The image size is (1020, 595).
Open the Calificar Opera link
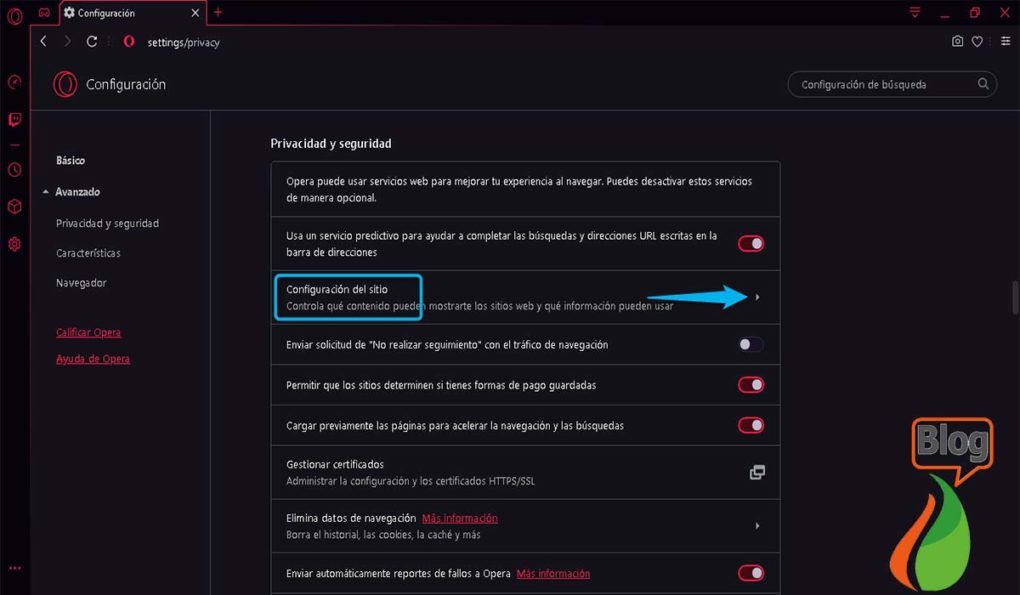point(88,332)
